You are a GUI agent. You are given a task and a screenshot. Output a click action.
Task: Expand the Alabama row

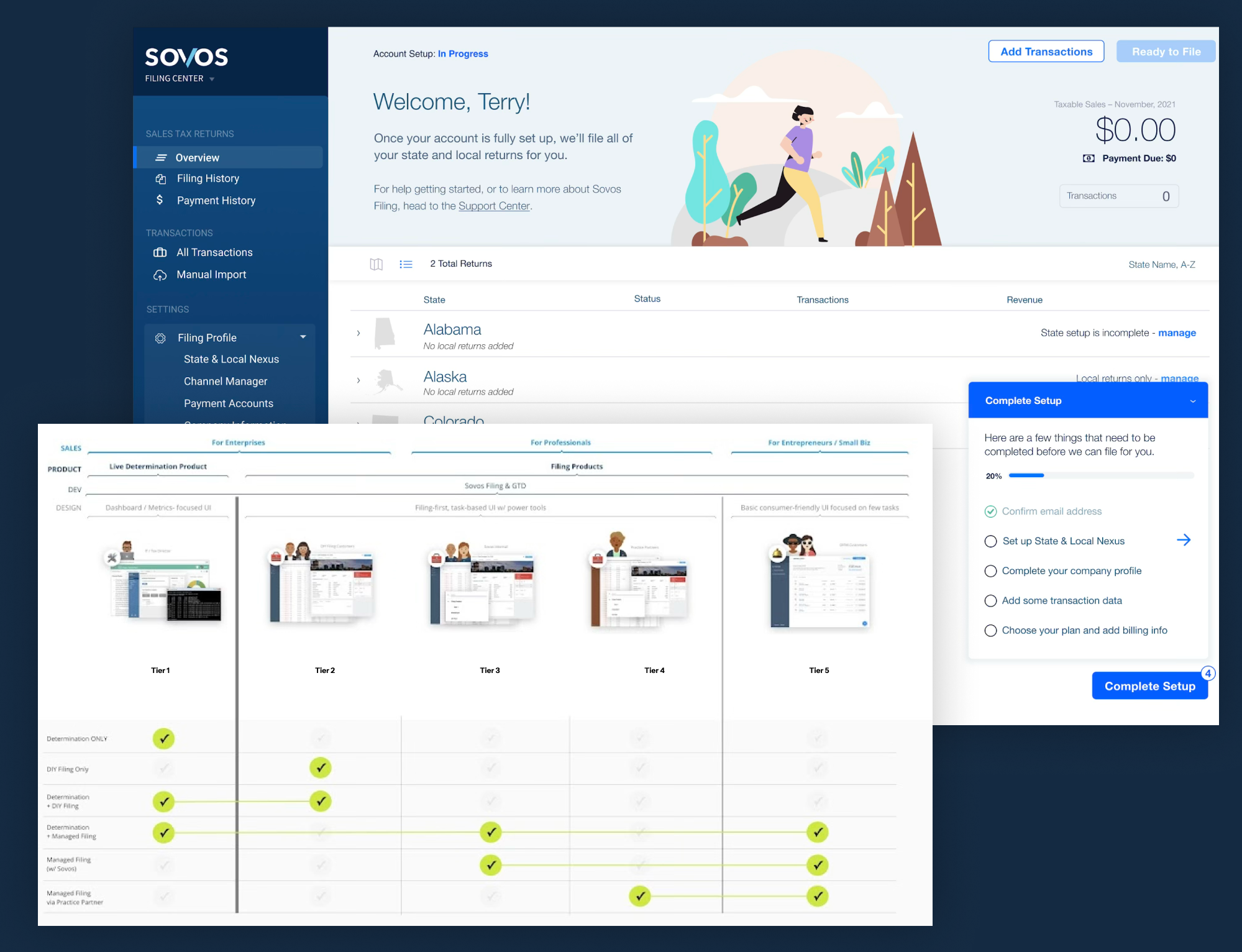tap(358, 333)
